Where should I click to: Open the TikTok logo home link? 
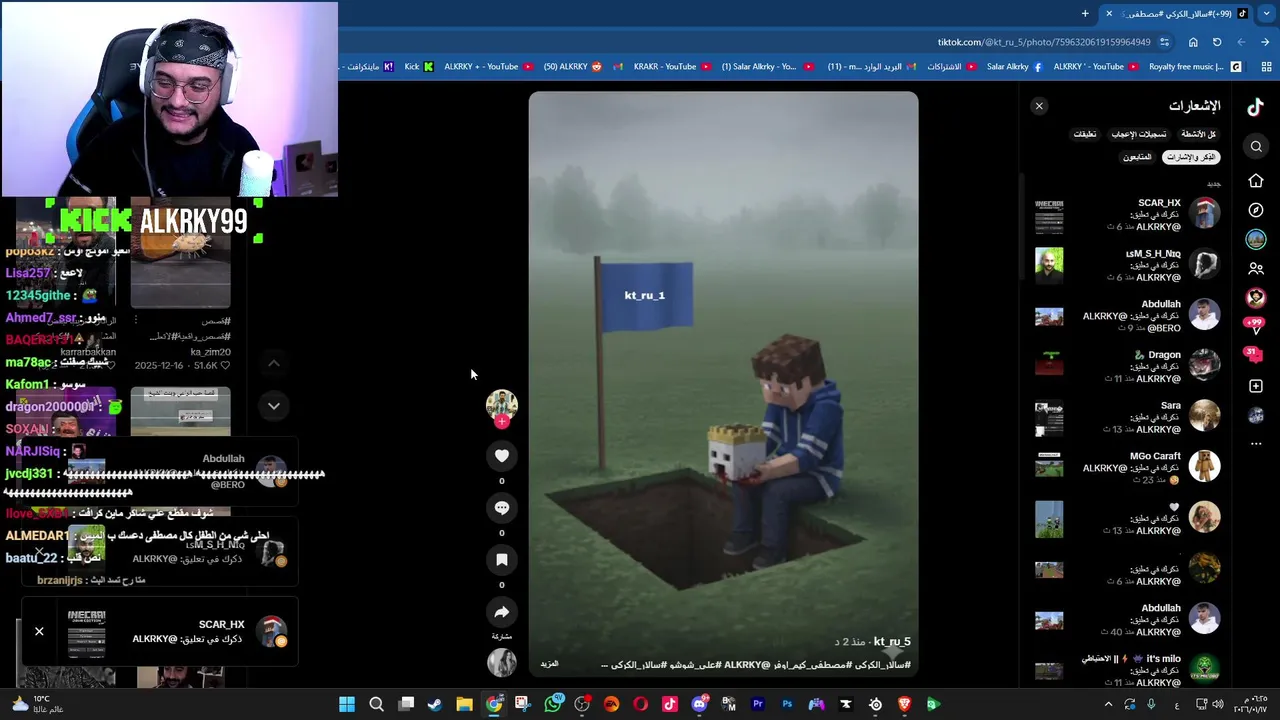1255,107
